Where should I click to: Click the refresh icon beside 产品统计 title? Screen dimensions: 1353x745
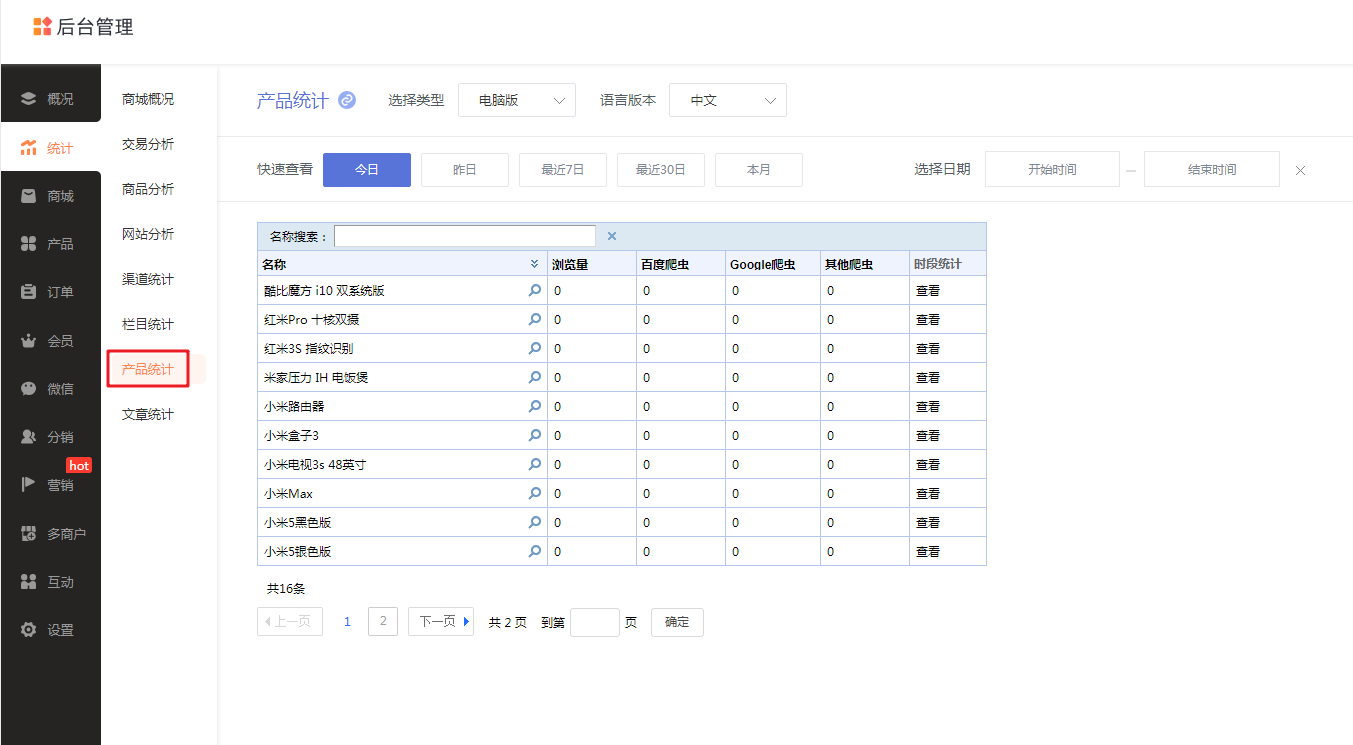coord(347,100)
